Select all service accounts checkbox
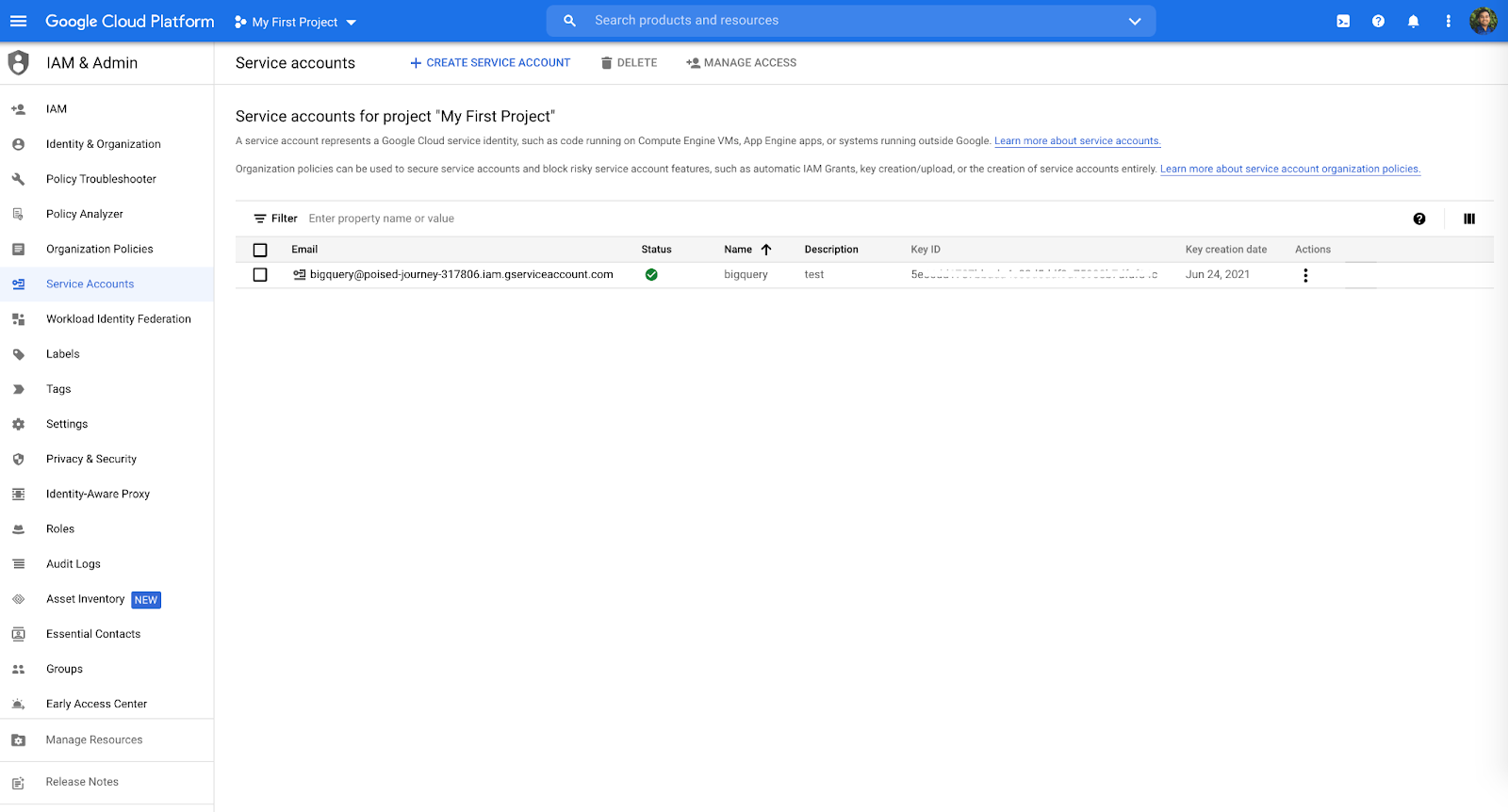 tap(260, 251)
